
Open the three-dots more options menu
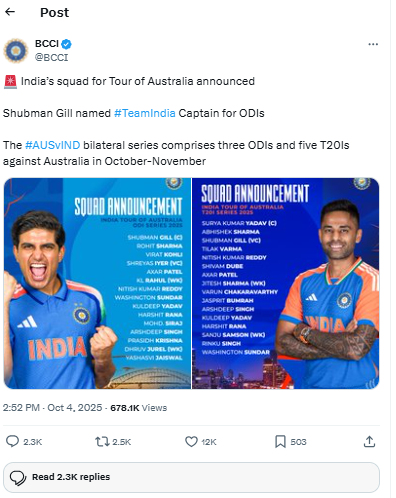(373, 44)
